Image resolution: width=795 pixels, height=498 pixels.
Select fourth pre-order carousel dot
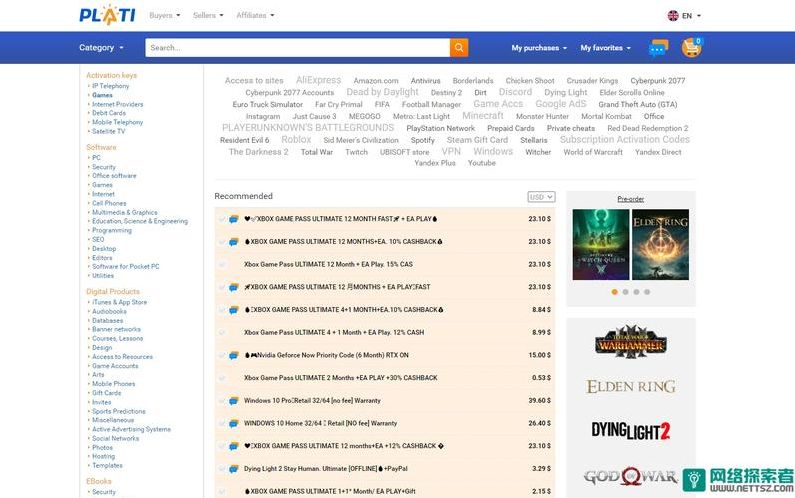point(647,292)
